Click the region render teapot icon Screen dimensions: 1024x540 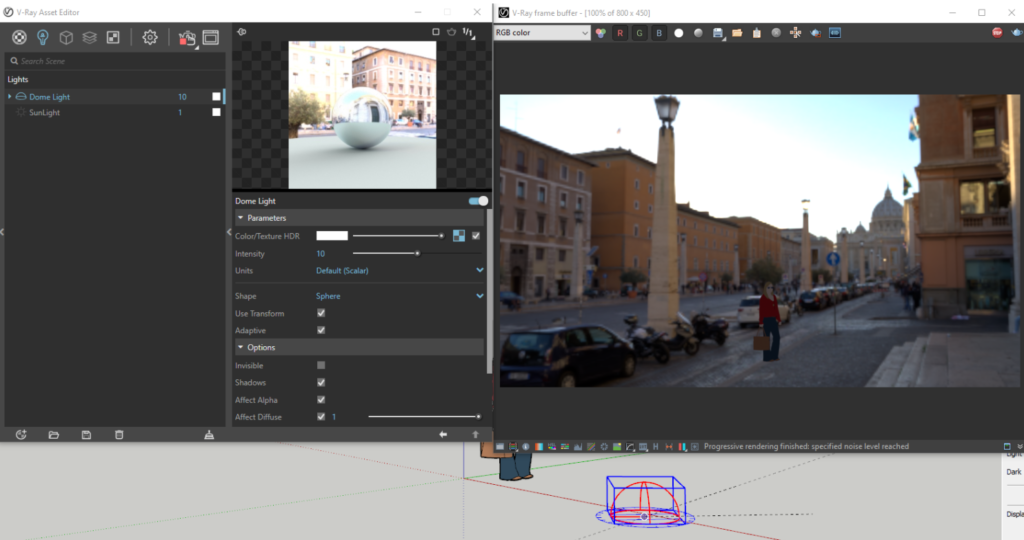point(816,33)
